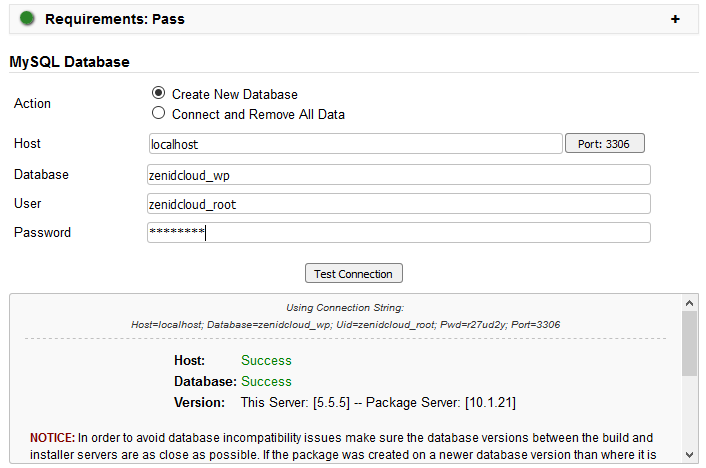
Task: Click the Port: 3306 button
Action: click(x=604, y=144)
